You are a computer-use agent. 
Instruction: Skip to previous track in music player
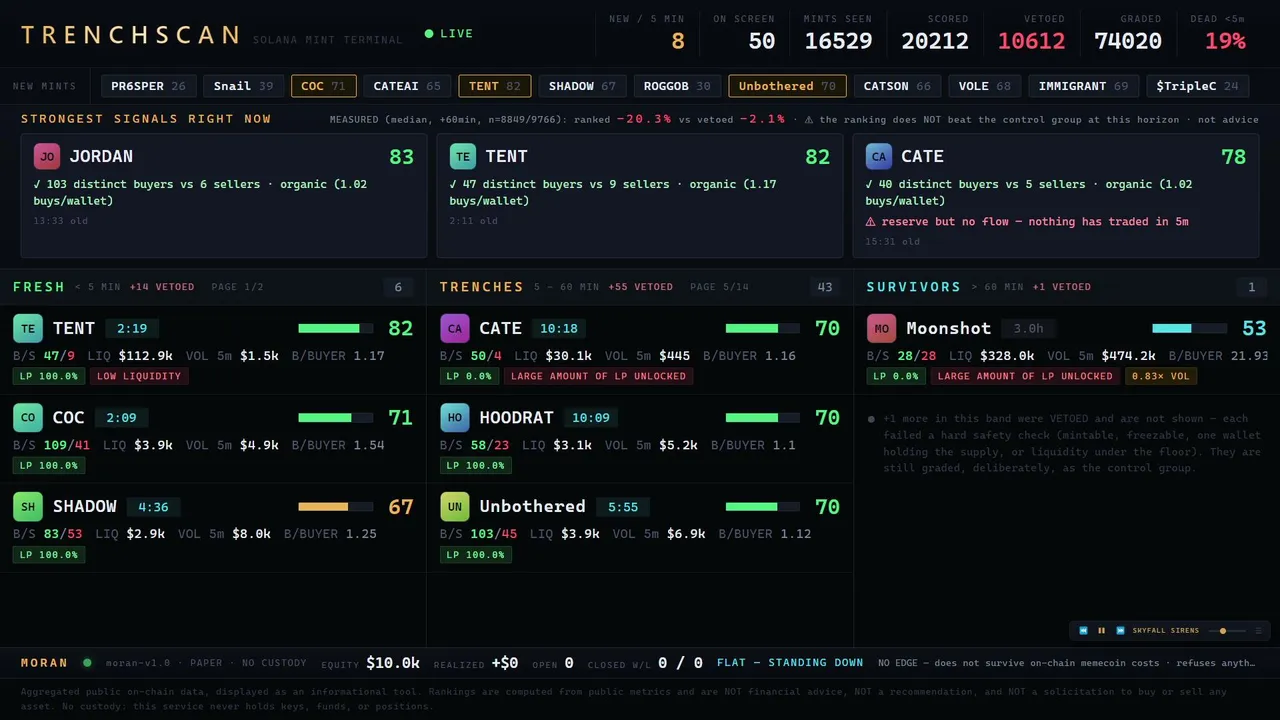click(1083, 631)
